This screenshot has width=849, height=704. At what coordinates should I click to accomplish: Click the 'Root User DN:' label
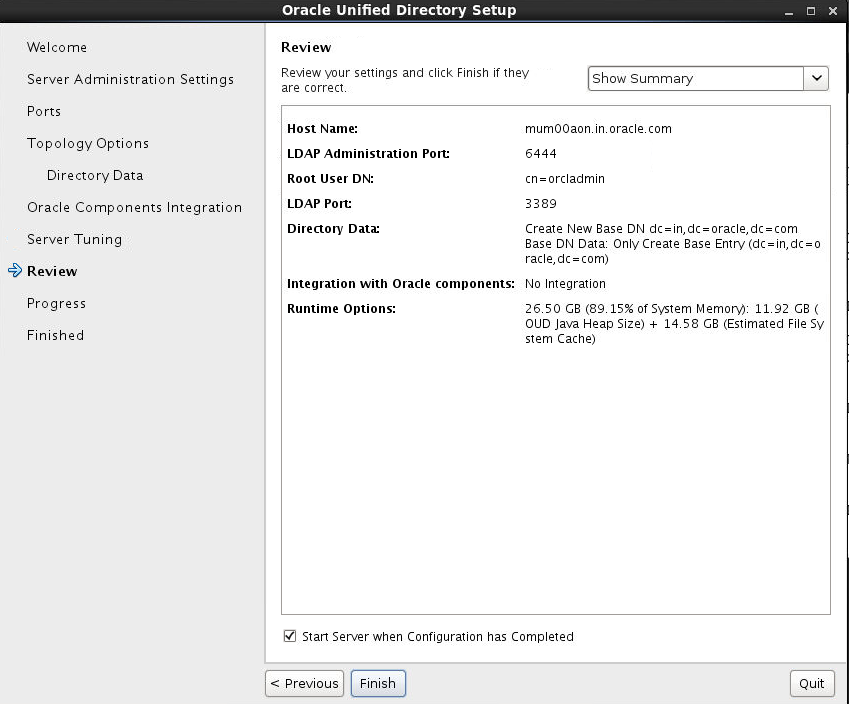pos(330,179)
